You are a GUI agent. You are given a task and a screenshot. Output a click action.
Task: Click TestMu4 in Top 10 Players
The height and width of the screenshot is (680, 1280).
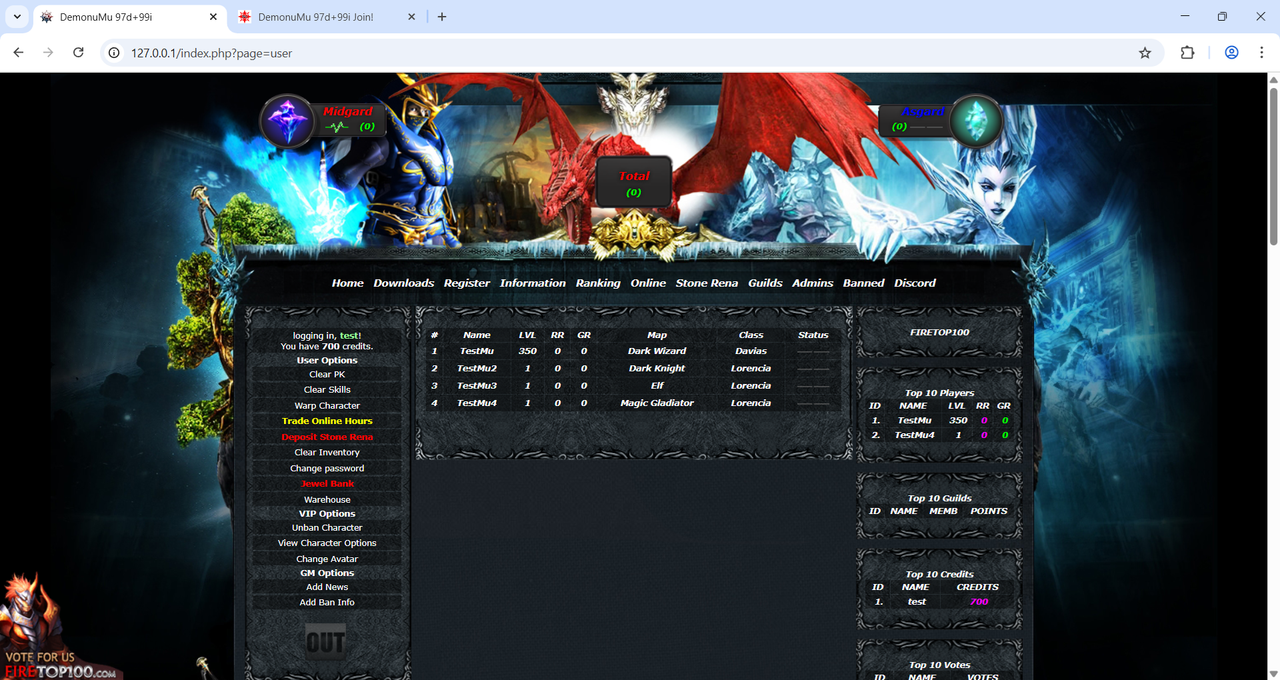(x=914, y=436)
